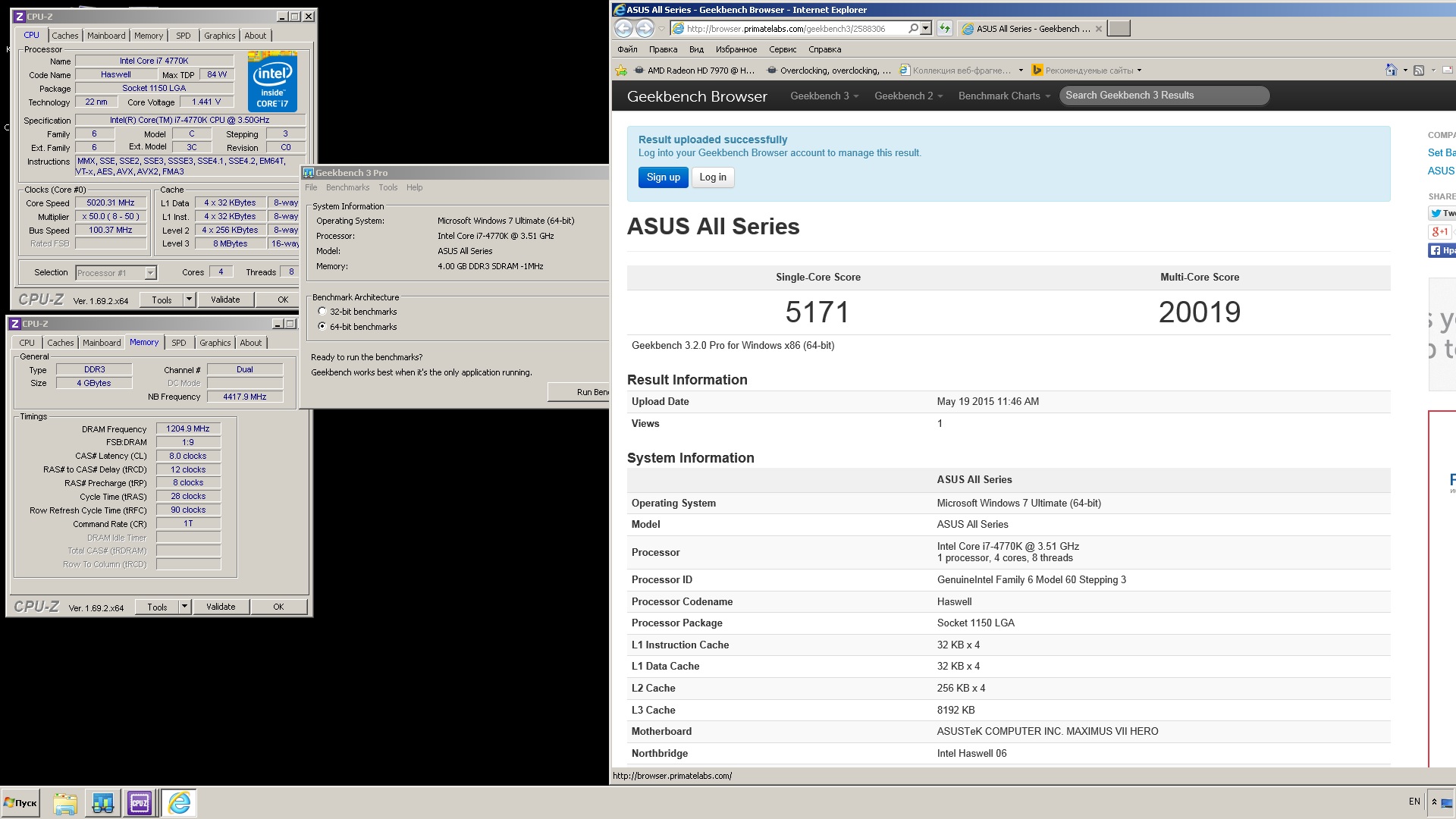Click OK in lower CPU-Z window
The height and width of the screenshot is (819, 1456).
coord(278,607)
